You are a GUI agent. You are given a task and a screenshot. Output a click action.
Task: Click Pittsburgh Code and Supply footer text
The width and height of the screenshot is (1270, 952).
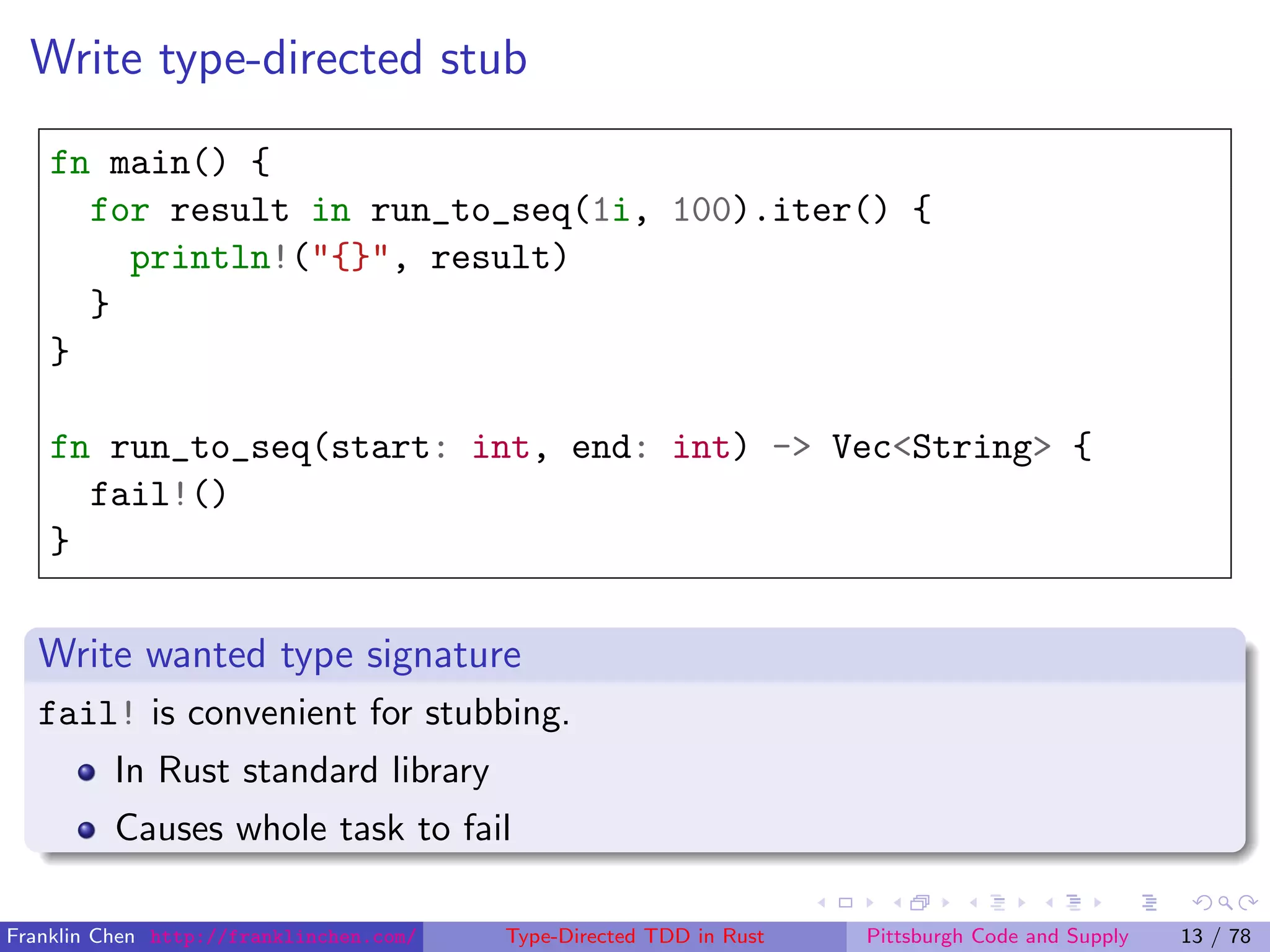pos(997,937)
